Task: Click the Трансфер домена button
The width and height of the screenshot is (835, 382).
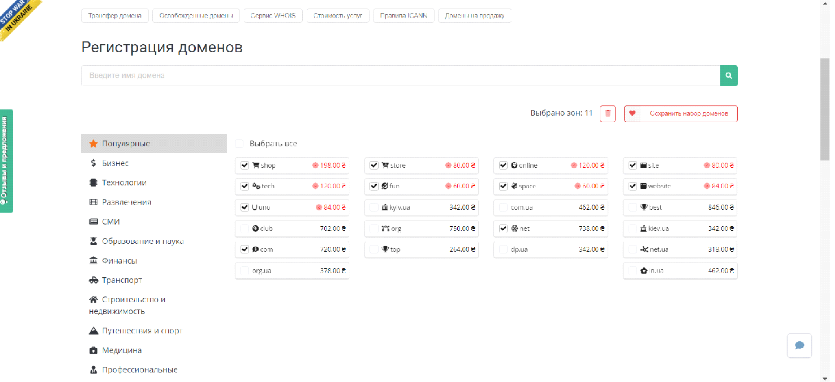Action: coord(114,16)
